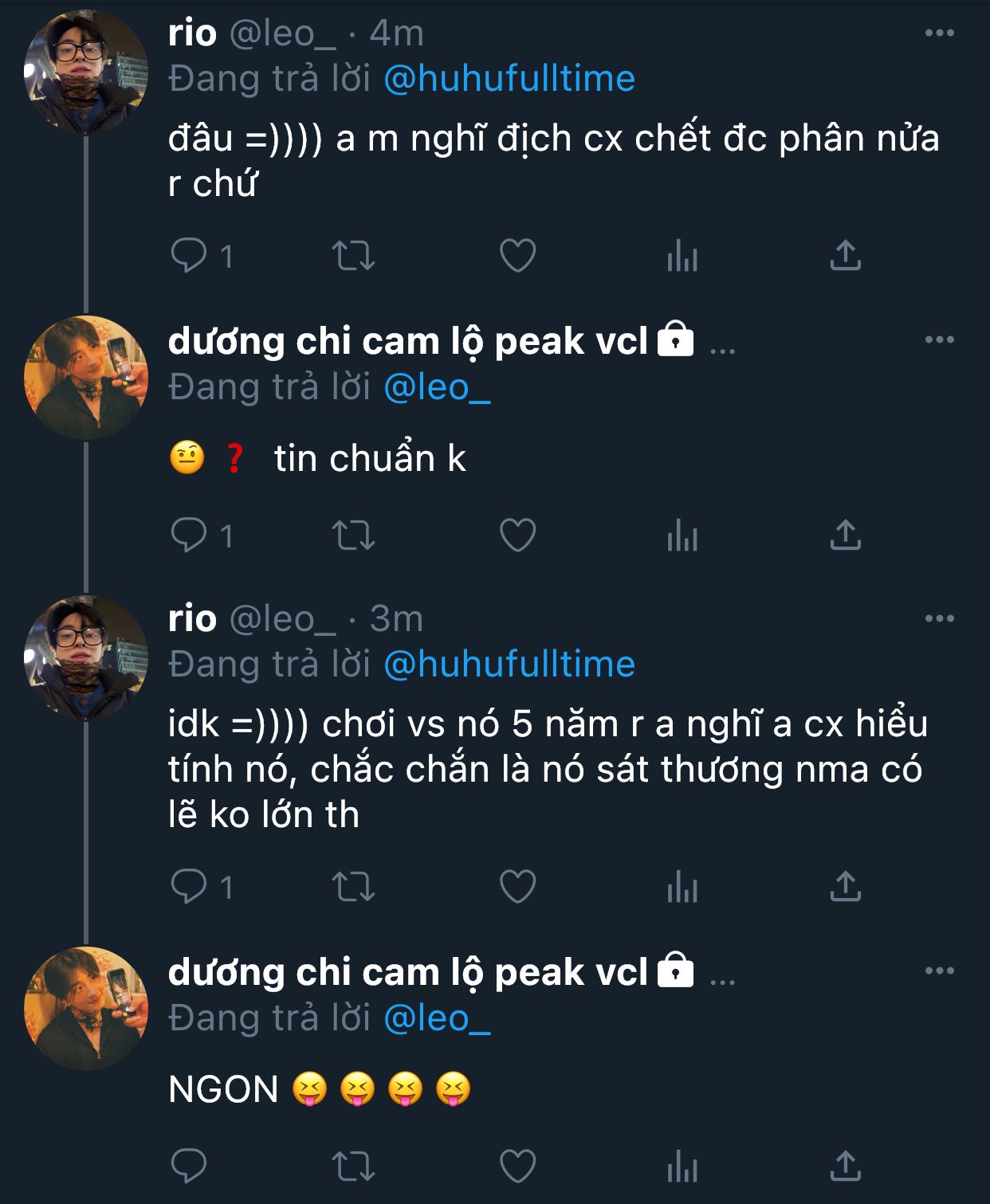
Task: Open more options on 'tin chuẩn k' tweet
Action: click(939, 339)
